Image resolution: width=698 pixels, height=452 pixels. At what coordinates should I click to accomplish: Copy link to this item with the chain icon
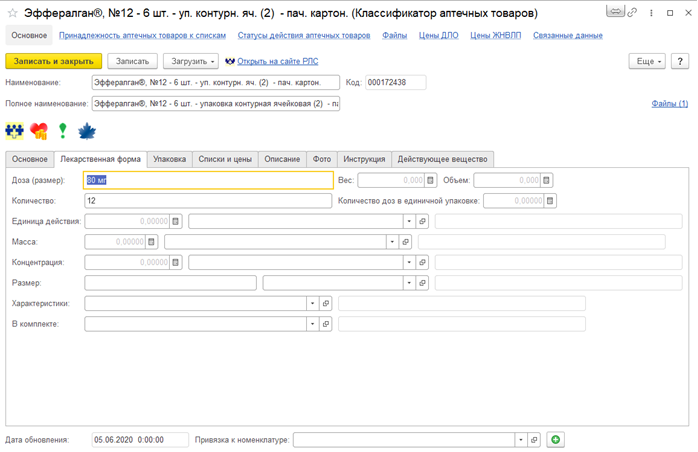(x=632, y=13)
